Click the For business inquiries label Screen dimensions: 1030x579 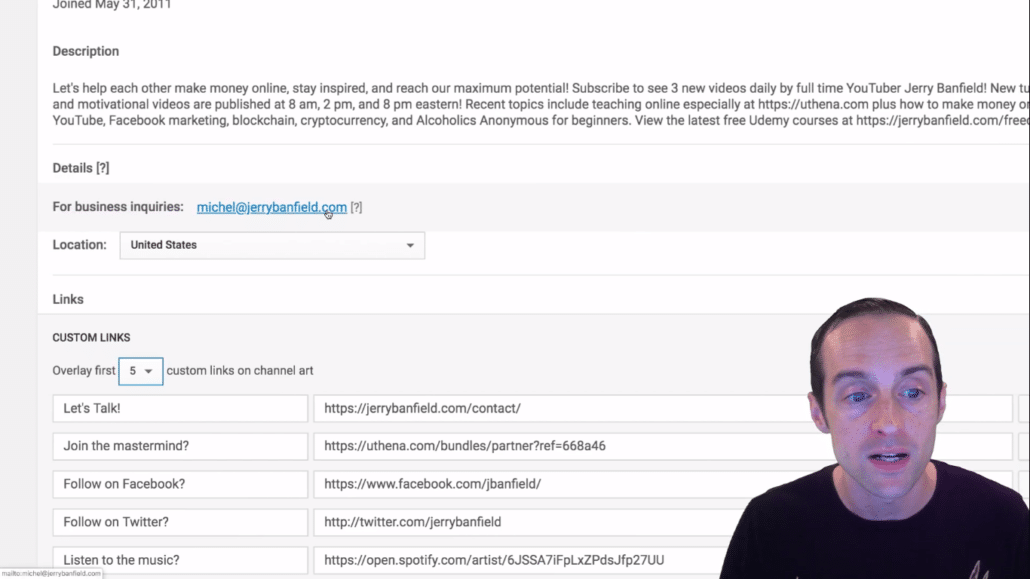(x=118, y=207)
